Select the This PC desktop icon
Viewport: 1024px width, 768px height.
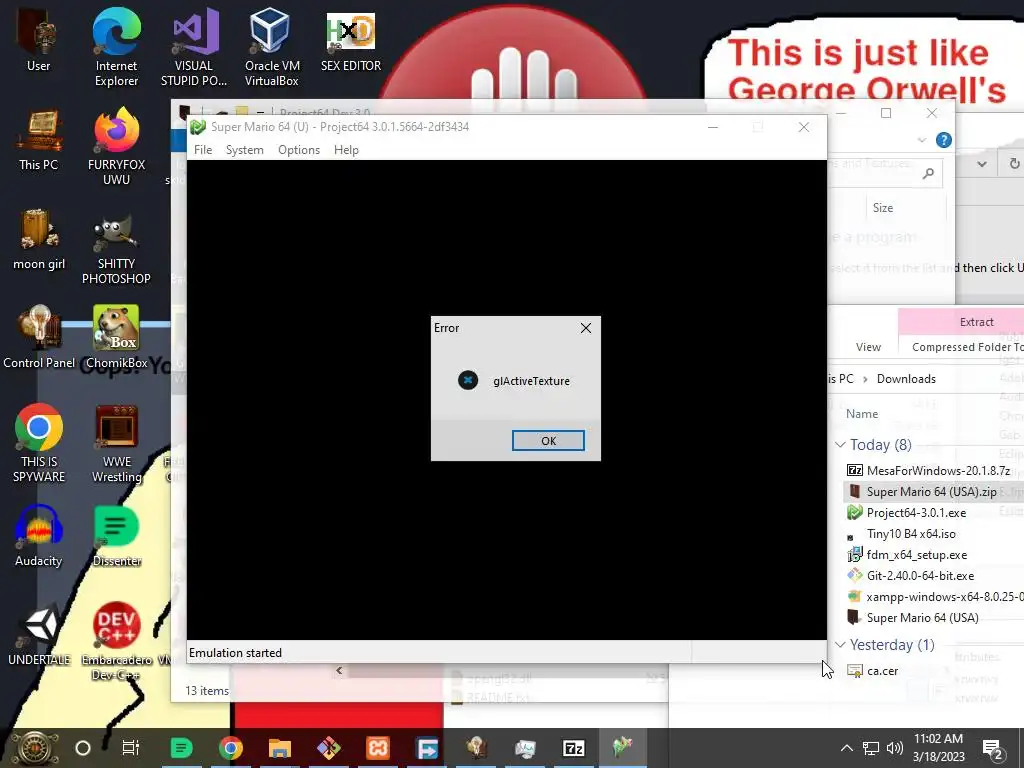39,140
